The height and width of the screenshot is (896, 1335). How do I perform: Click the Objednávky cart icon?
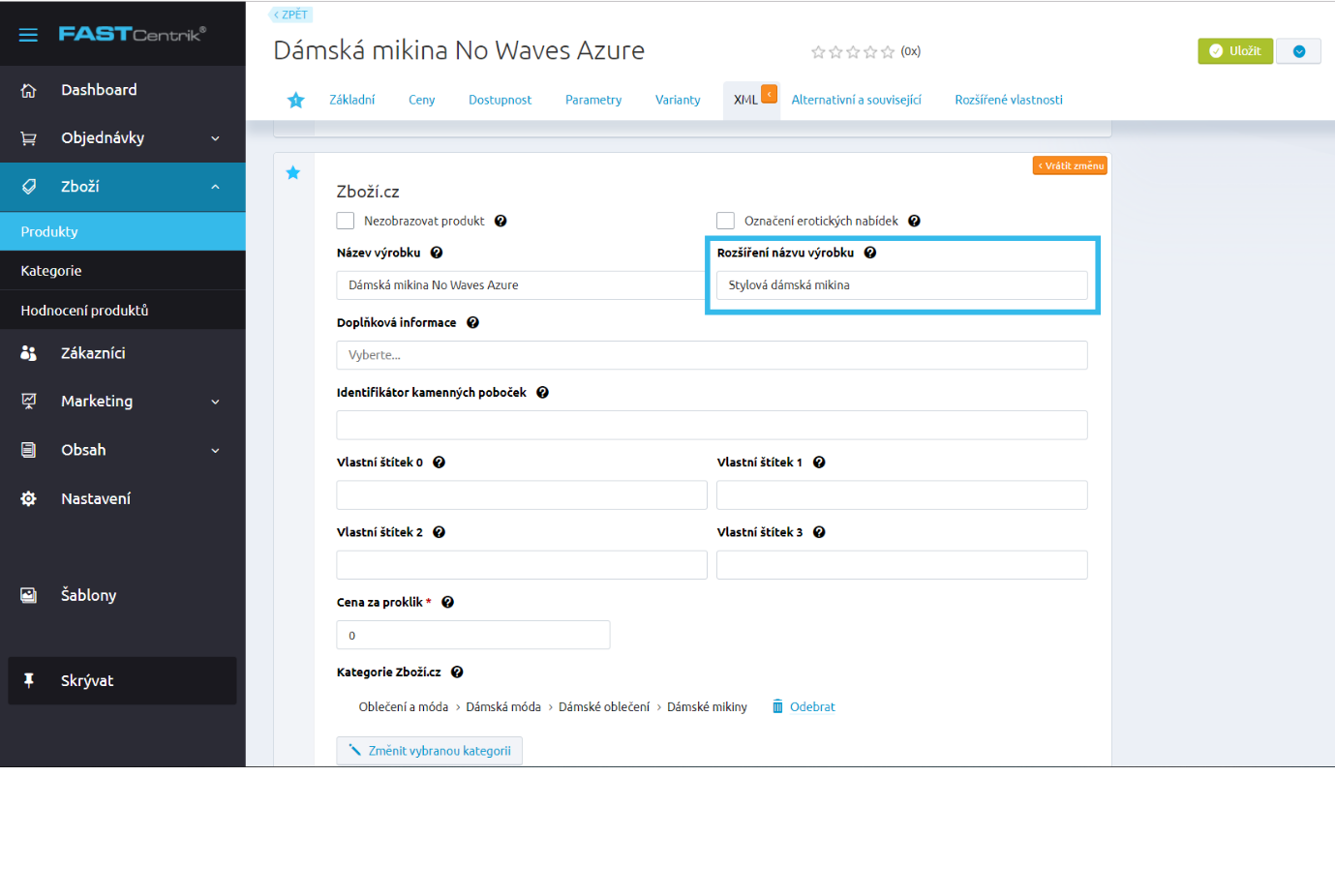29,138
